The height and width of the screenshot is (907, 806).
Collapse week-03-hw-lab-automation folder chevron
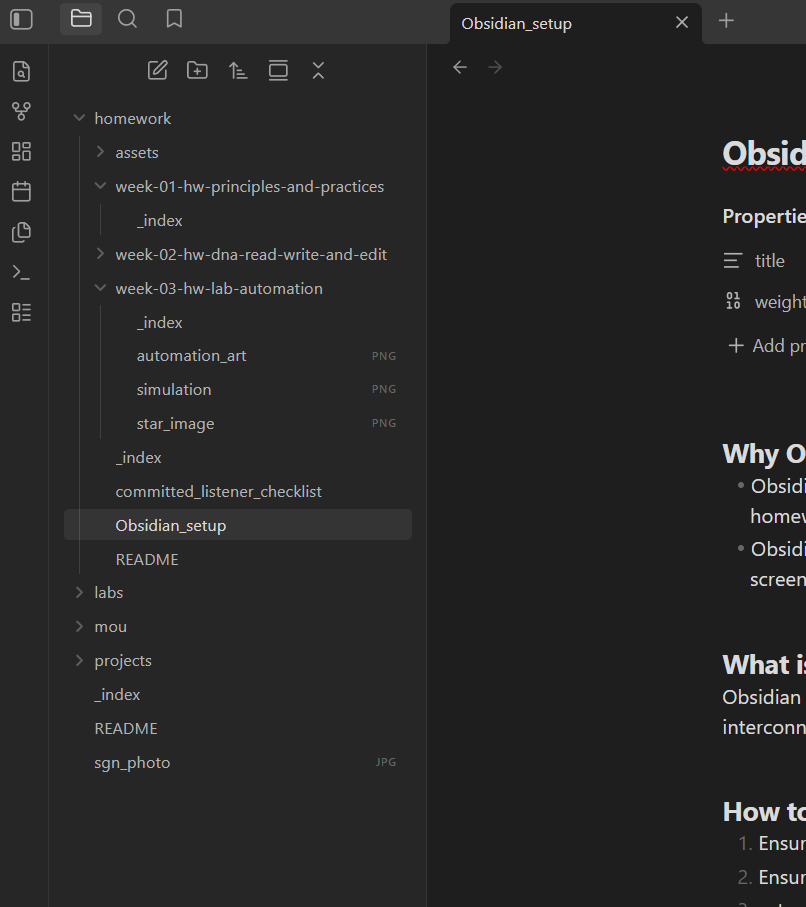(x=100, y=287)
